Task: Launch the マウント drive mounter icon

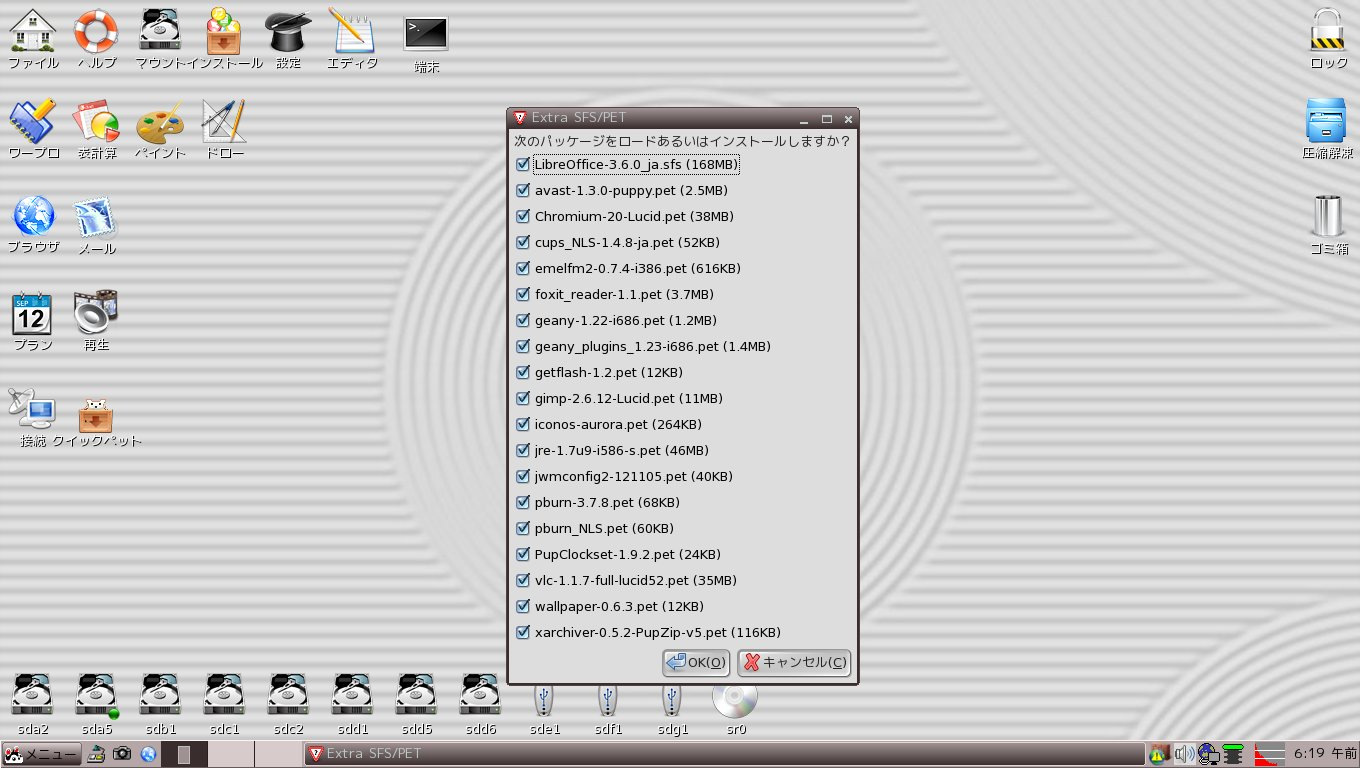Action: (x=160, y=31)
